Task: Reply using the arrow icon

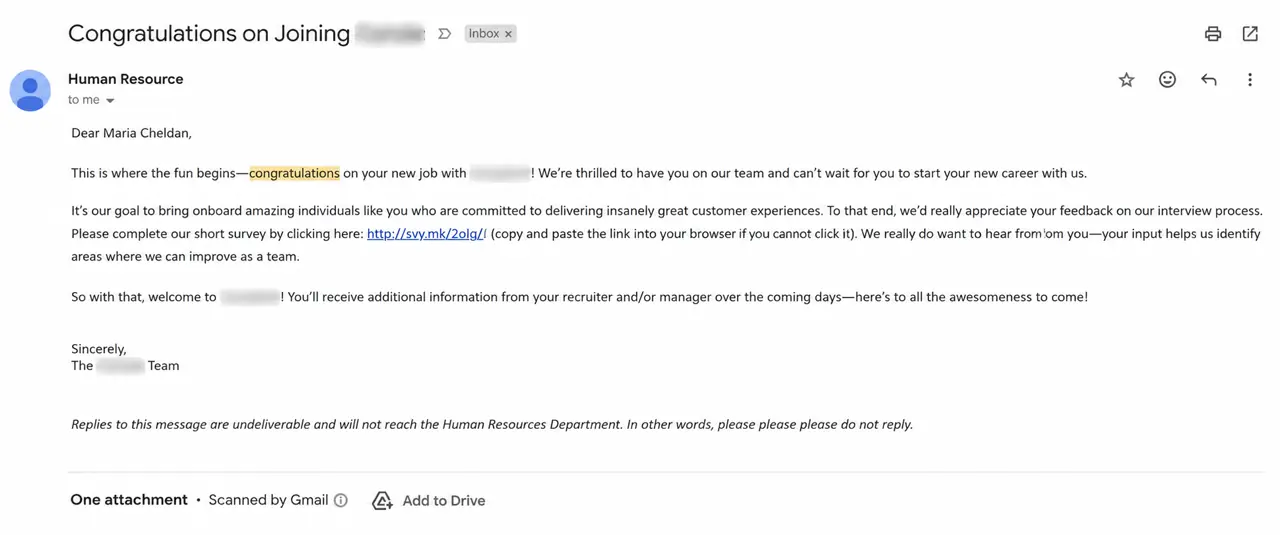Action: 1208,80
